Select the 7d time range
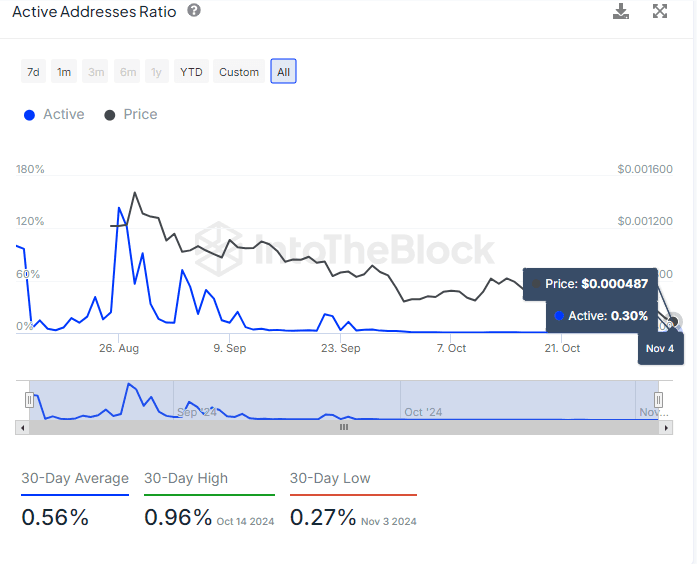 tap(33, 72)
